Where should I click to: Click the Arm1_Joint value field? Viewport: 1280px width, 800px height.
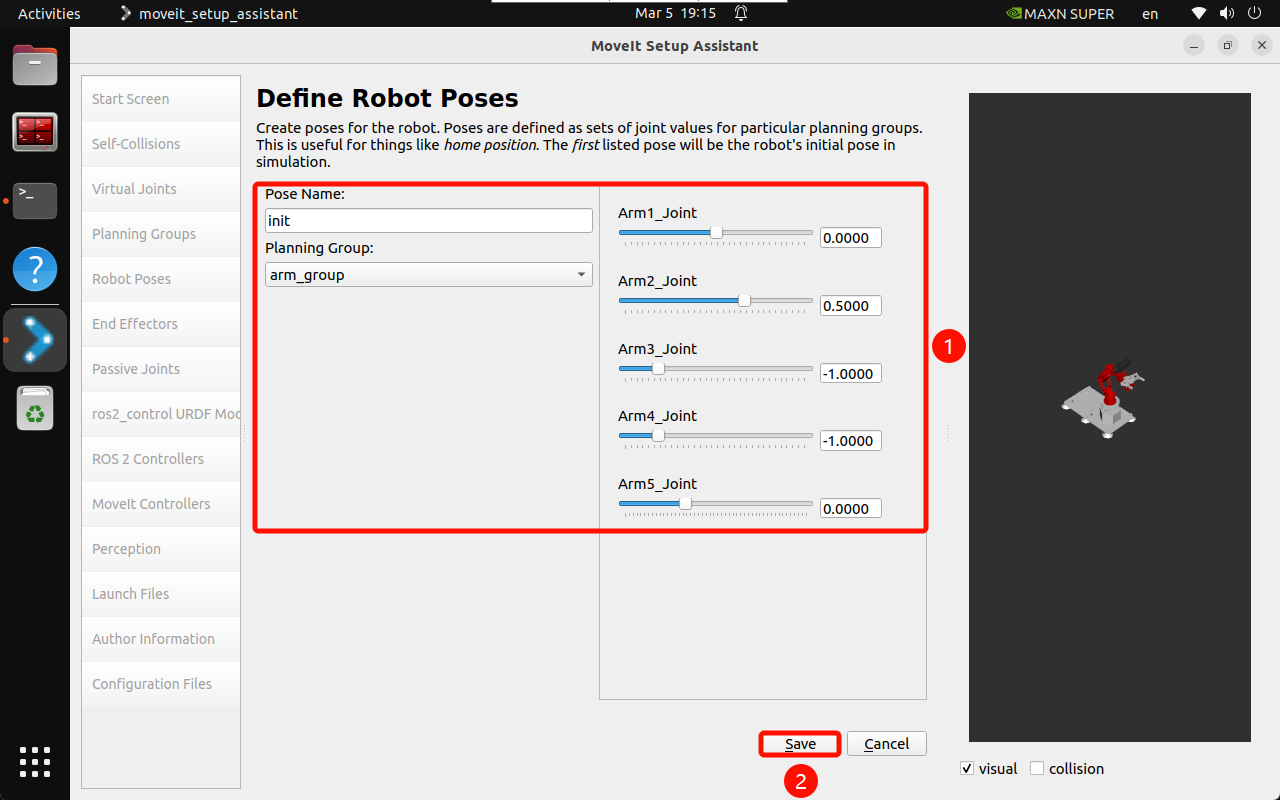click(x=851, y=238)
